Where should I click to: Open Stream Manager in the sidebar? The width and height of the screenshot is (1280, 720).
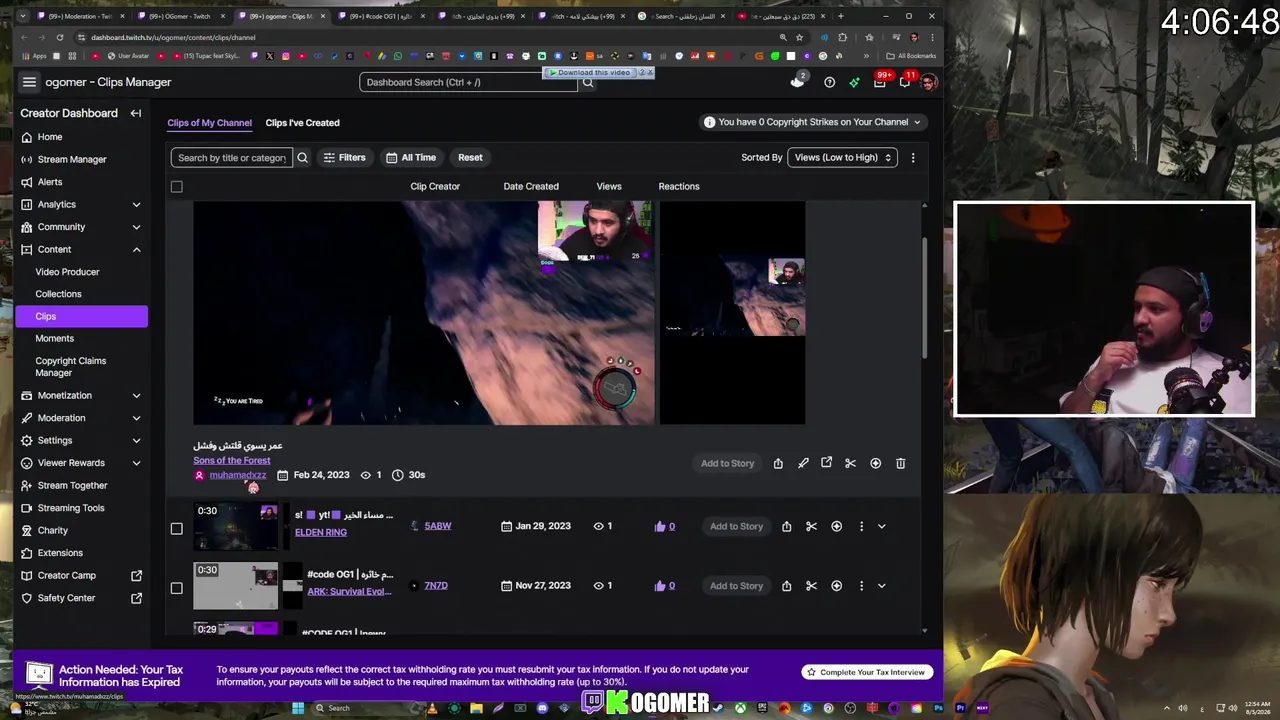tap(72, 159)
